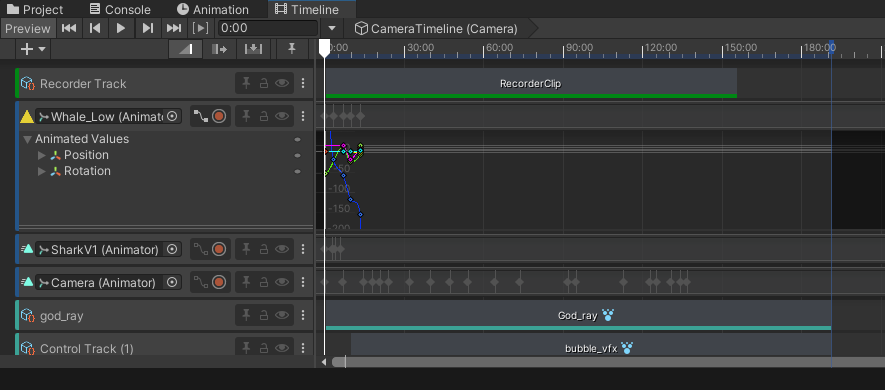Jump to the timeline start
This screenshot has width=885, height=390.
(69, 28)
